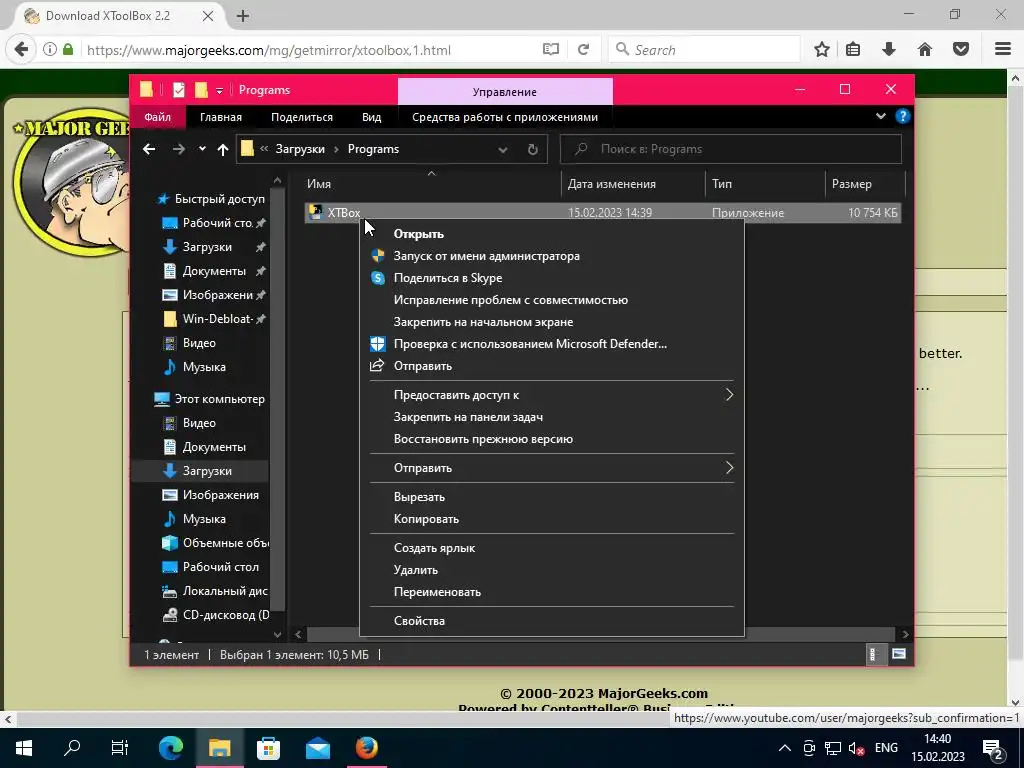
Task: Go back in Explorer navigation
Action: click(149, 150)
